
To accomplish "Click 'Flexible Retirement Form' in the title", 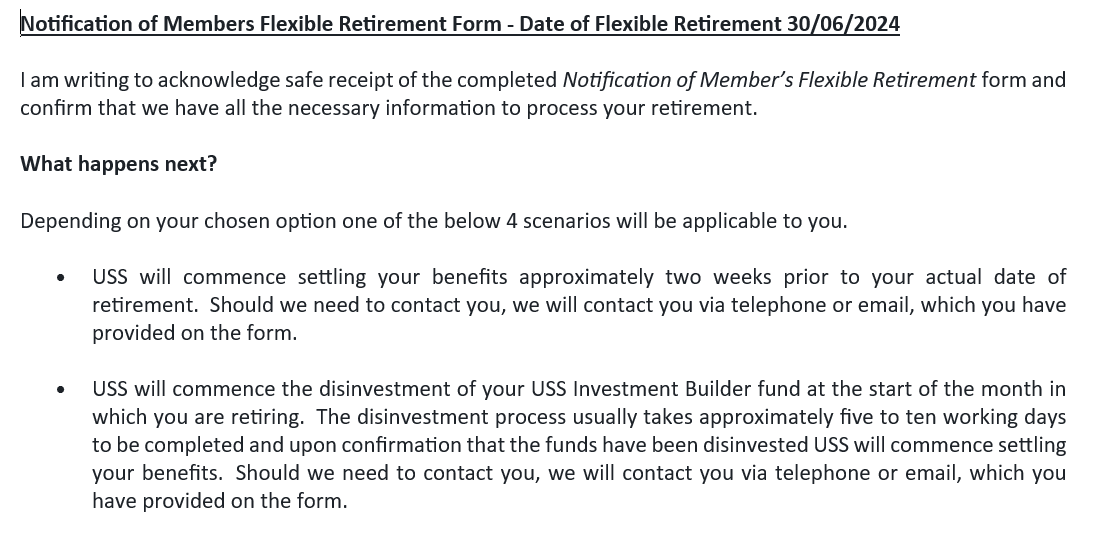I will coord(380,23).
